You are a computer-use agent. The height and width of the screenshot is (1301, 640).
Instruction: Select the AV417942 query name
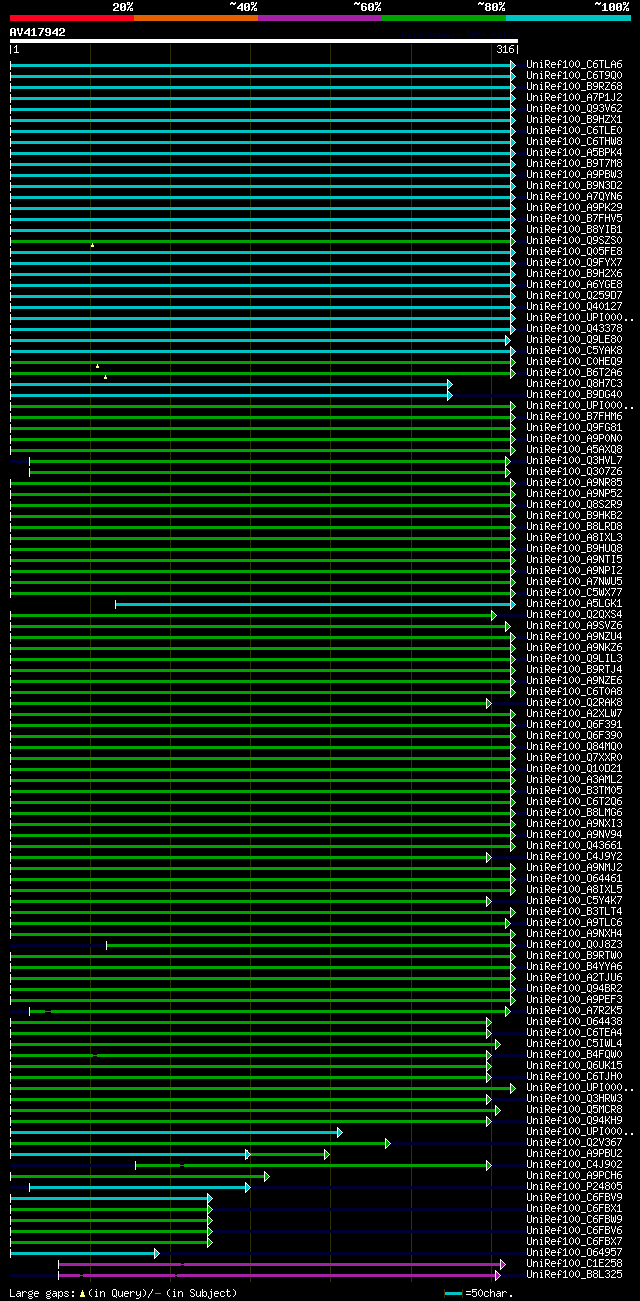click(x=38, y=32)
